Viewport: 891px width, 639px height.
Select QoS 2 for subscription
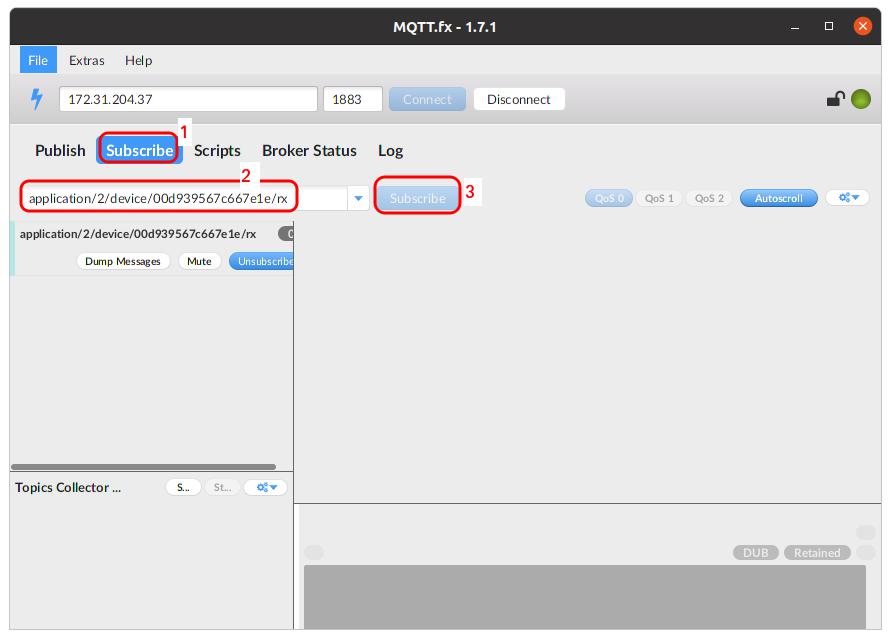coord(709,198)
